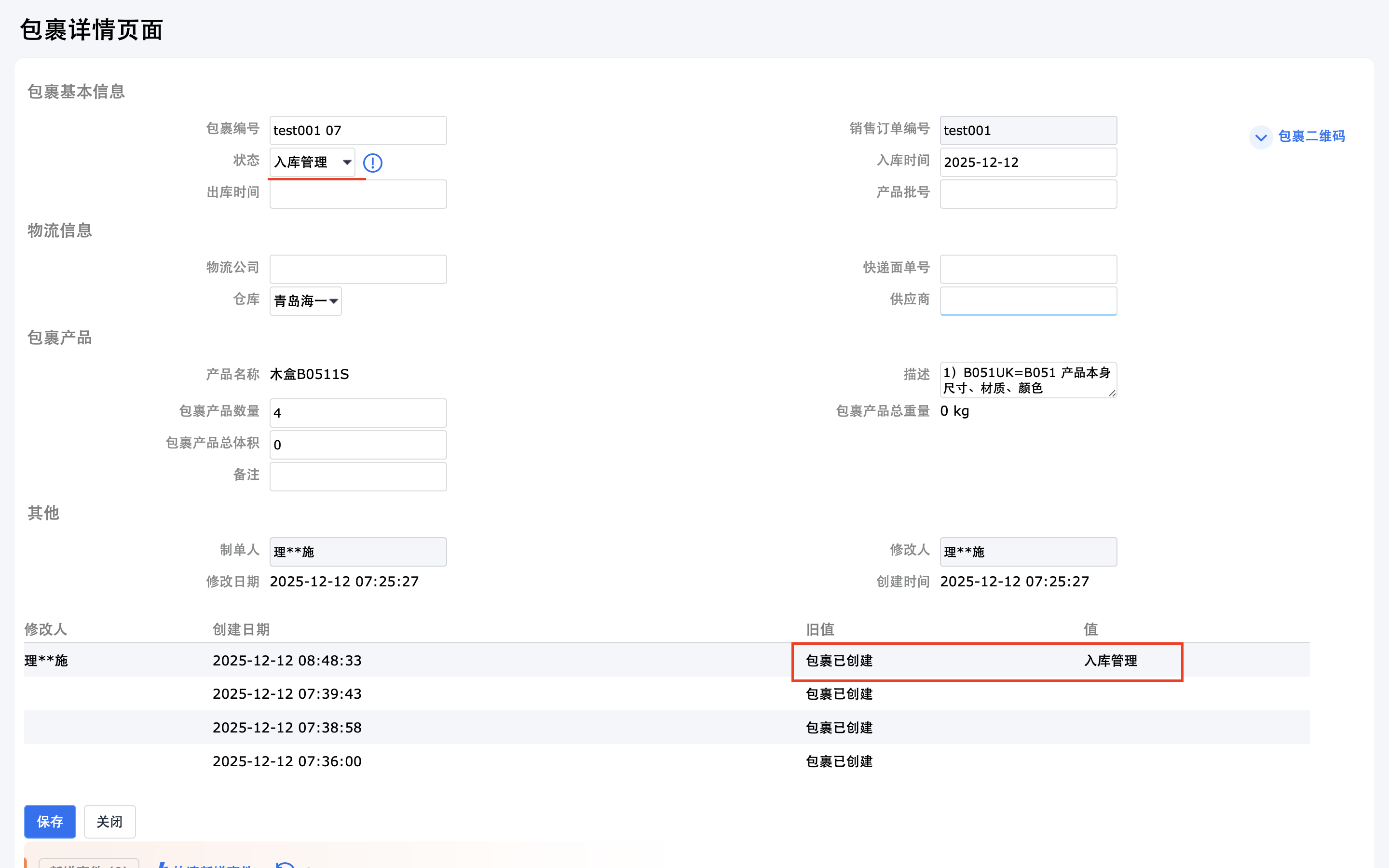Click the 备注 input field
Image resolution: width=1389 pixels, height=868 pixels.
(357, 476)
